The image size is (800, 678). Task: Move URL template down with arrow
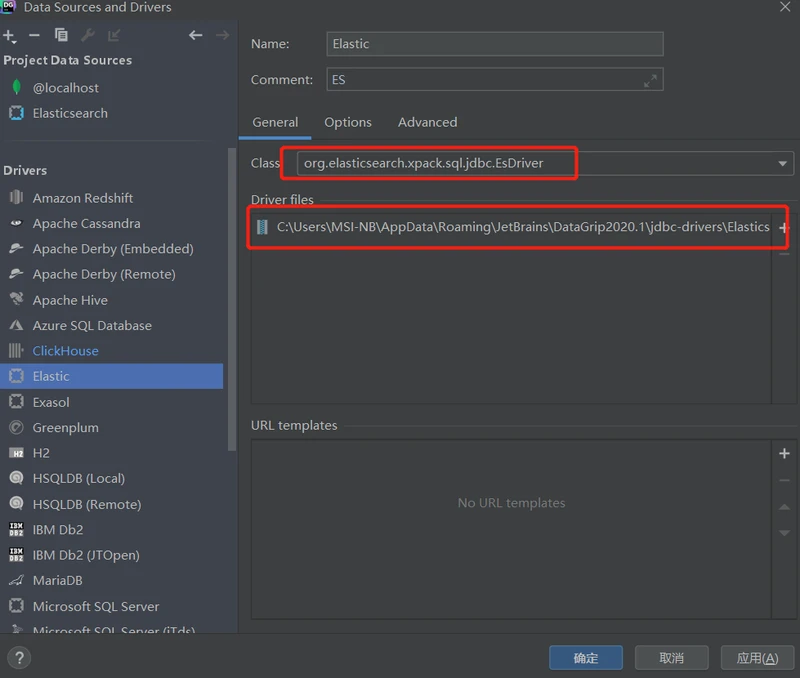(784, 533)
